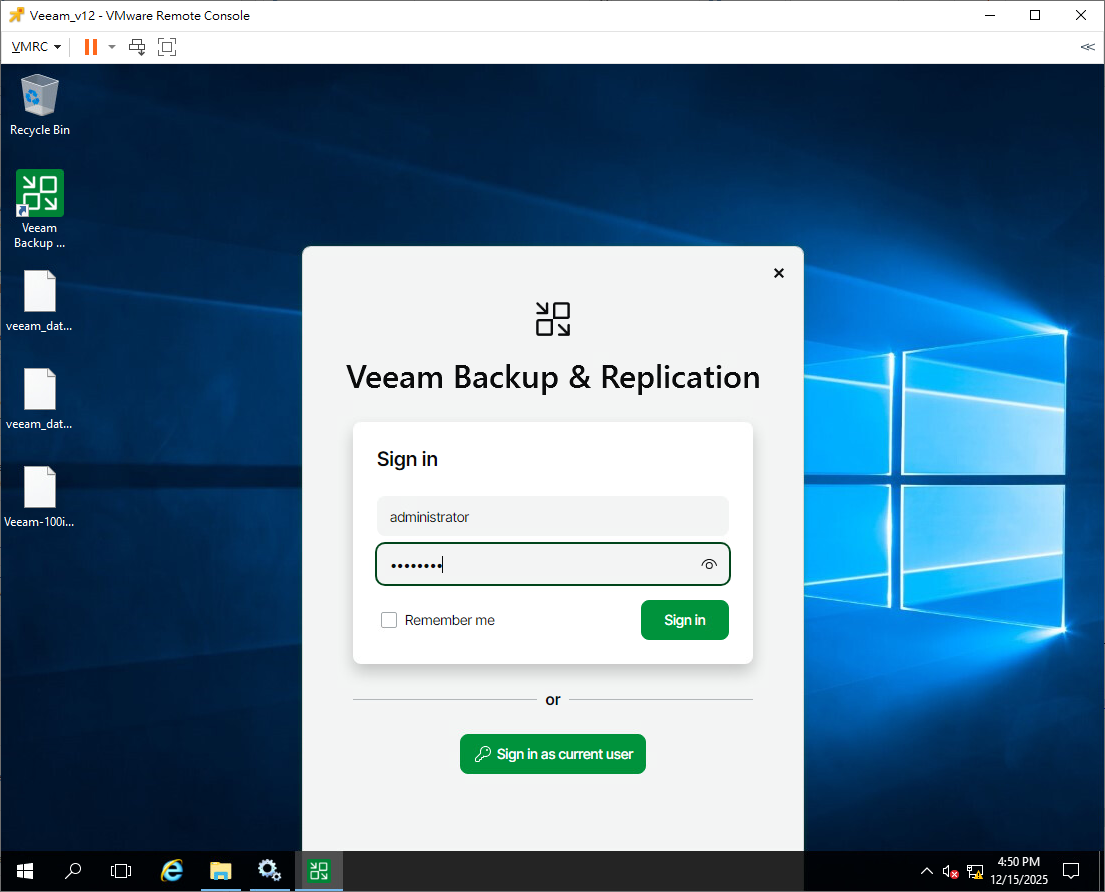Open File Explorer from the taskbar

coord(221,872)
